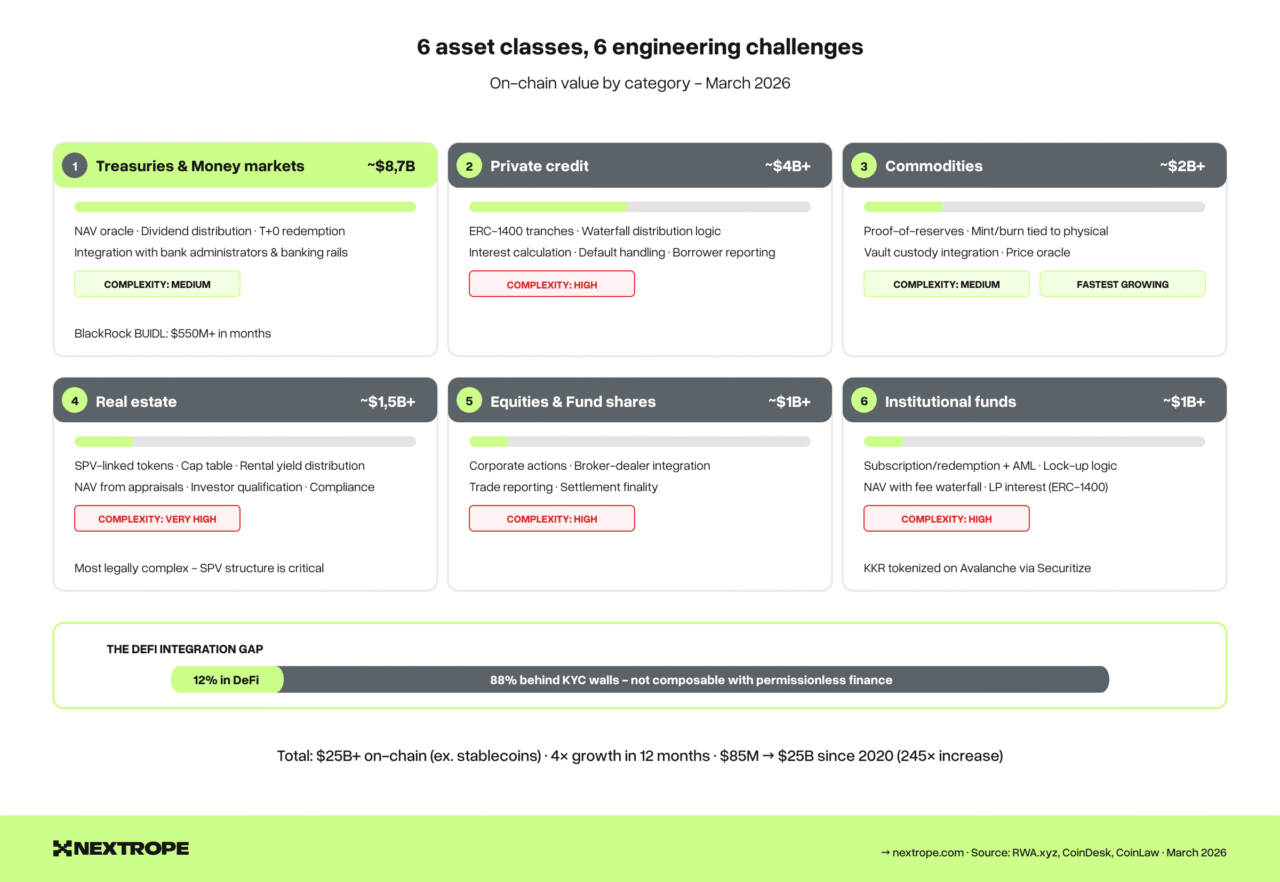
Task: Select the Treasuries & Money markets header
Action: point(200,166)
